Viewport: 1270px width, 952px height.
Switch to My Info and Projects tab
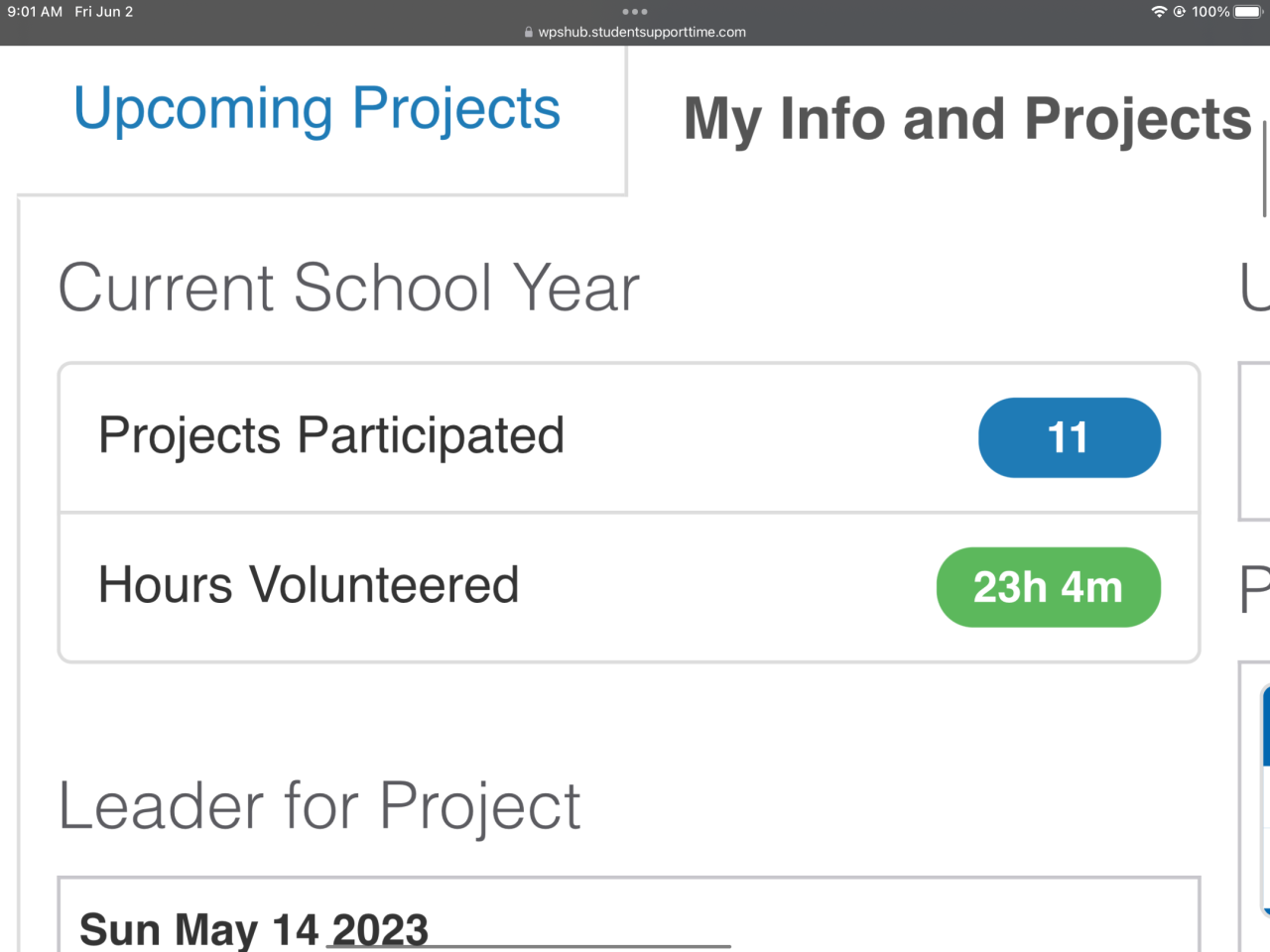[x=967, y=119]
